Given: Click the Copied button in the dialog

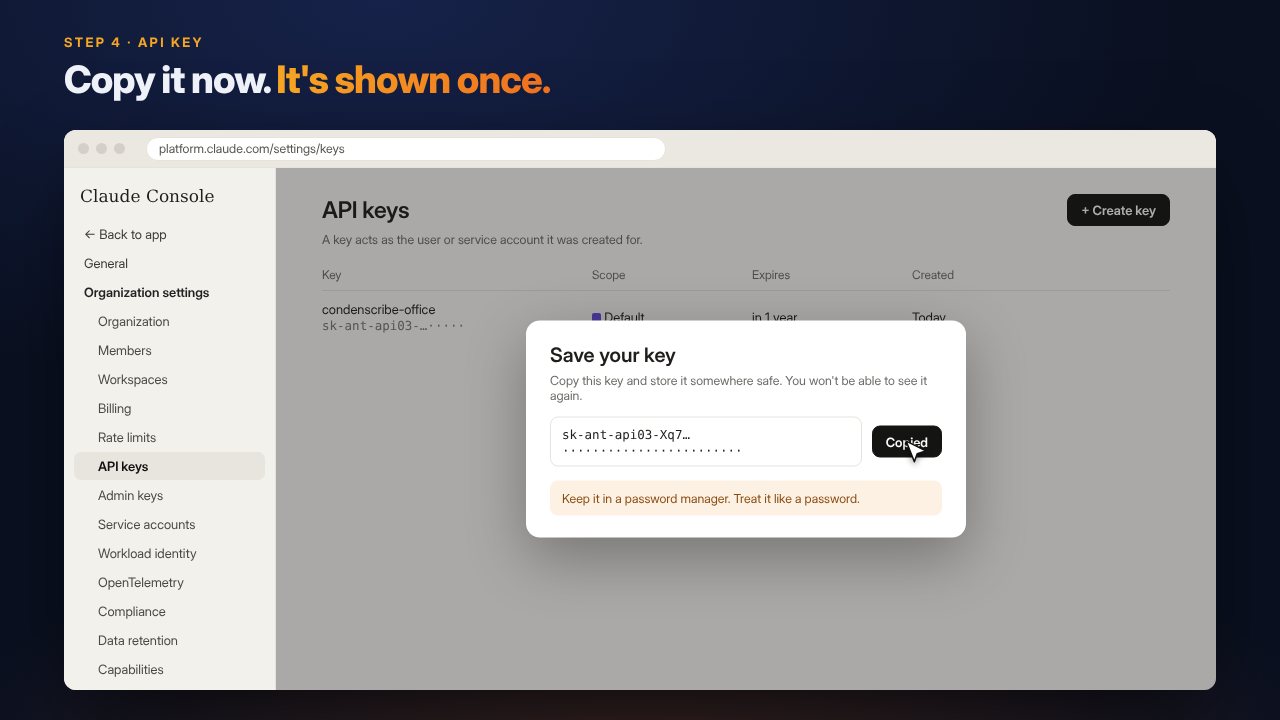Looking at the screenshot, I should pos(906,442).
